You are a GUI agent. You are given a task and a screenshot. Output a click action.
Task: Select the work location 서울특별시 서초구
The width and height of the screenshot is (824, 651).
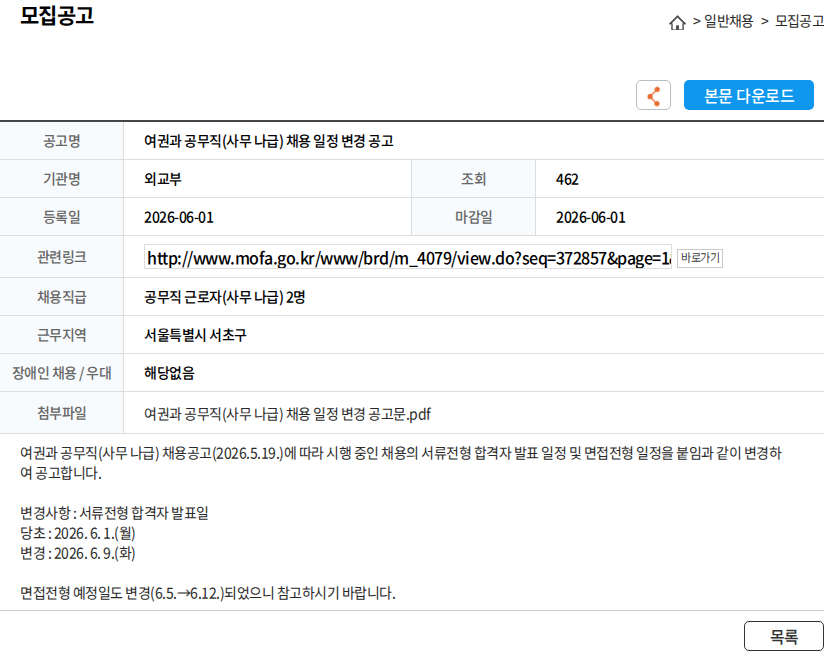click(195, 335)
